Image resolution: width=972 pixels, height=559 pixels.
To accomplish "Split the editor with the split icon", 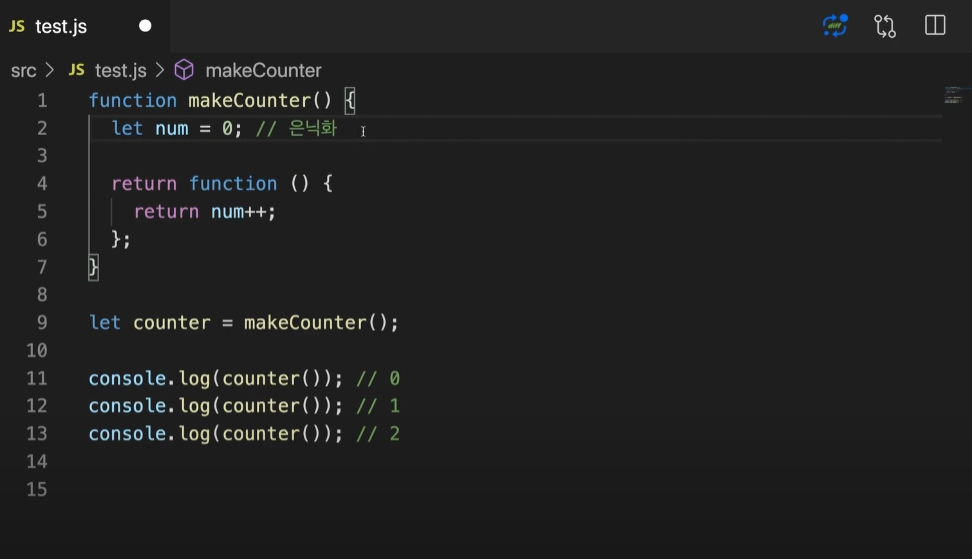I will point(935,25).
